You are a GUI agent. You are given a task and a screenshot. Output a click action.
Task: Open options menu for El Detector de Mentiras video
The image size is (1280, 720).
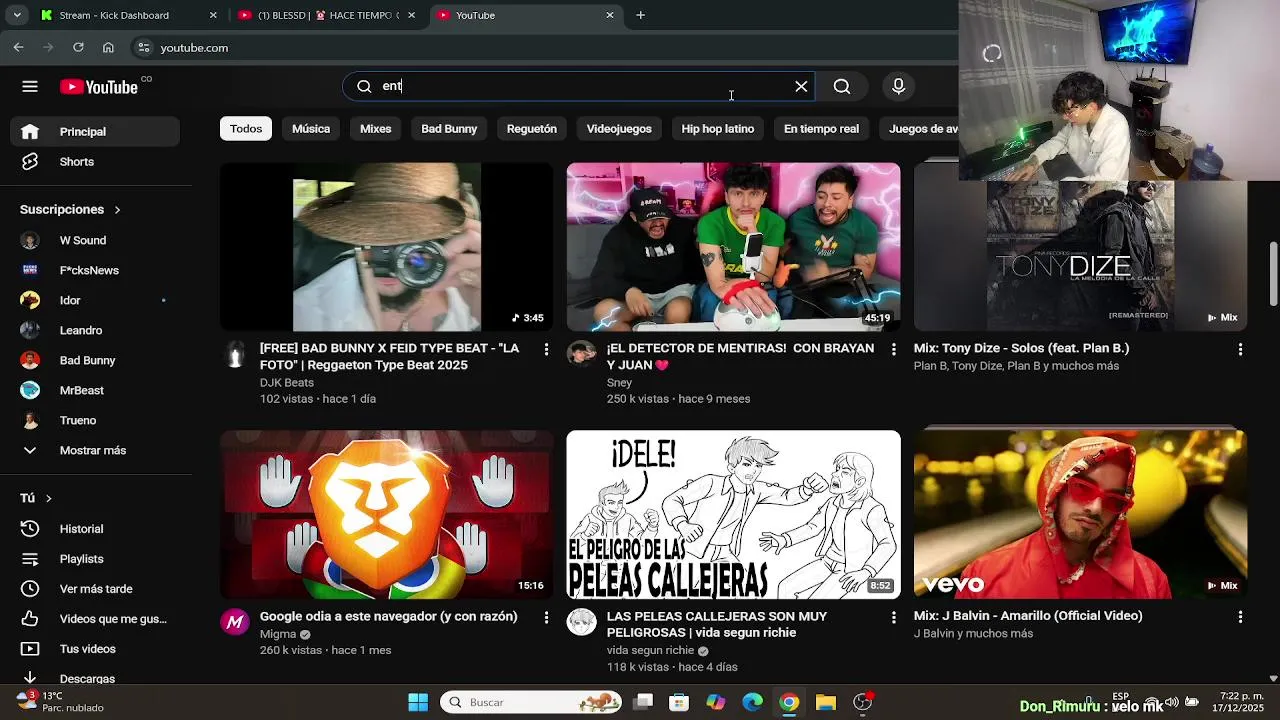893,349
